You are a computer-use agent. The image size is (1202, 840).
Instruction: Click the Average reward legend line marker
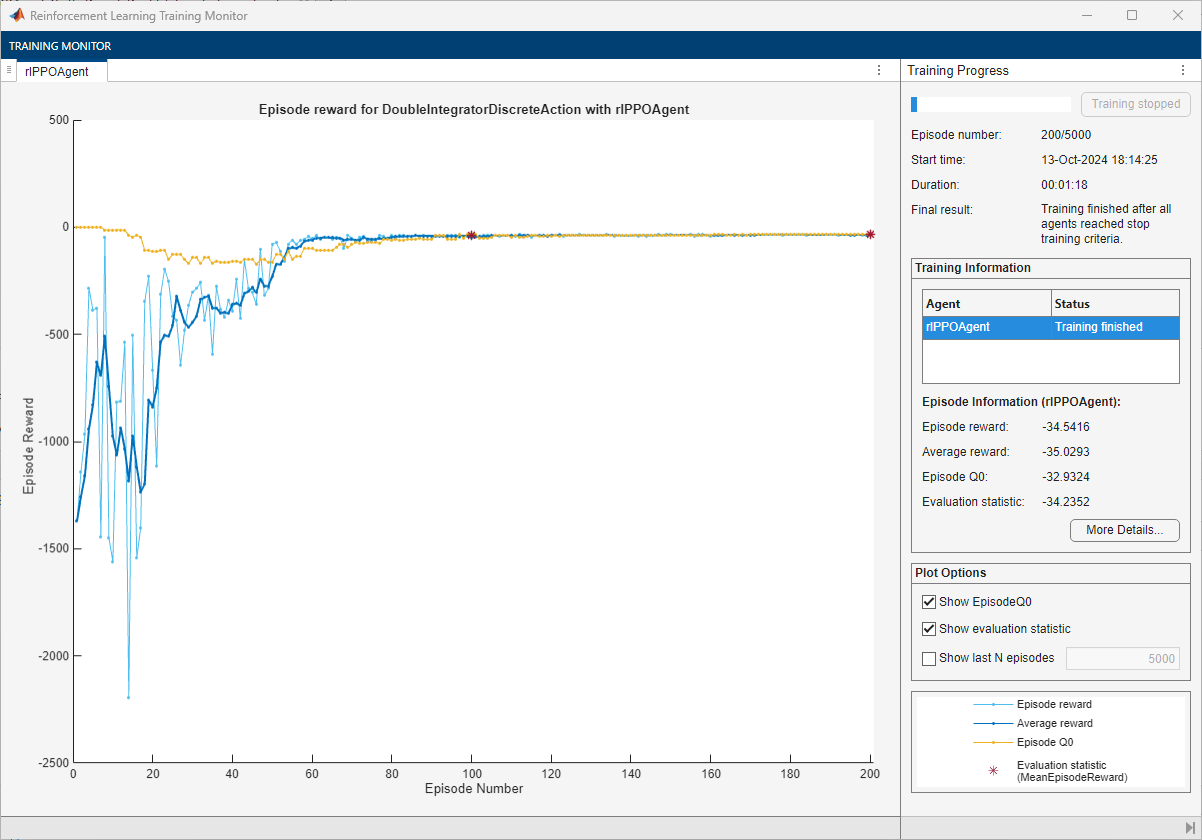(x=992, y=723)
